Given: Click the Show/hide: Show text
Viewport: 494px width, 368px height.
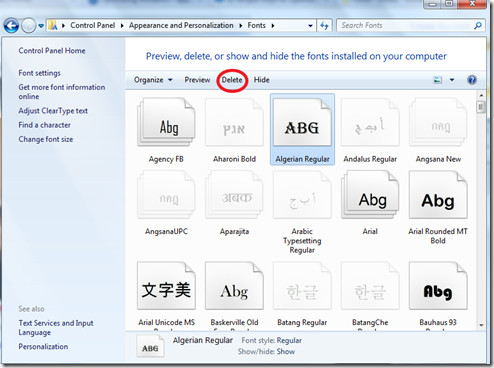Looking at the screenshot, I should point(266,351).
